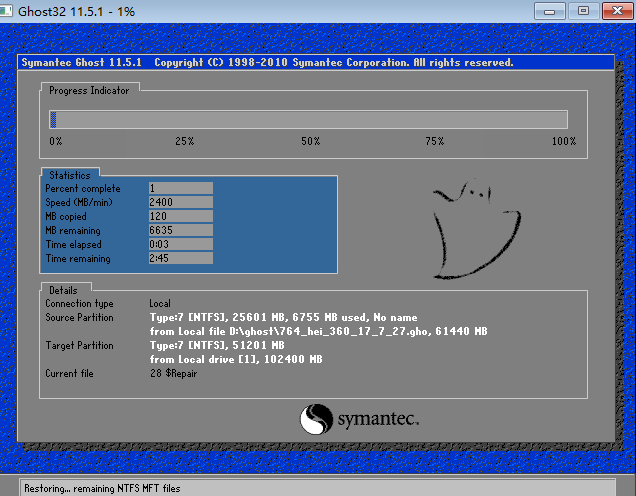Click the 50% marker under progress bar

[310, 142]
